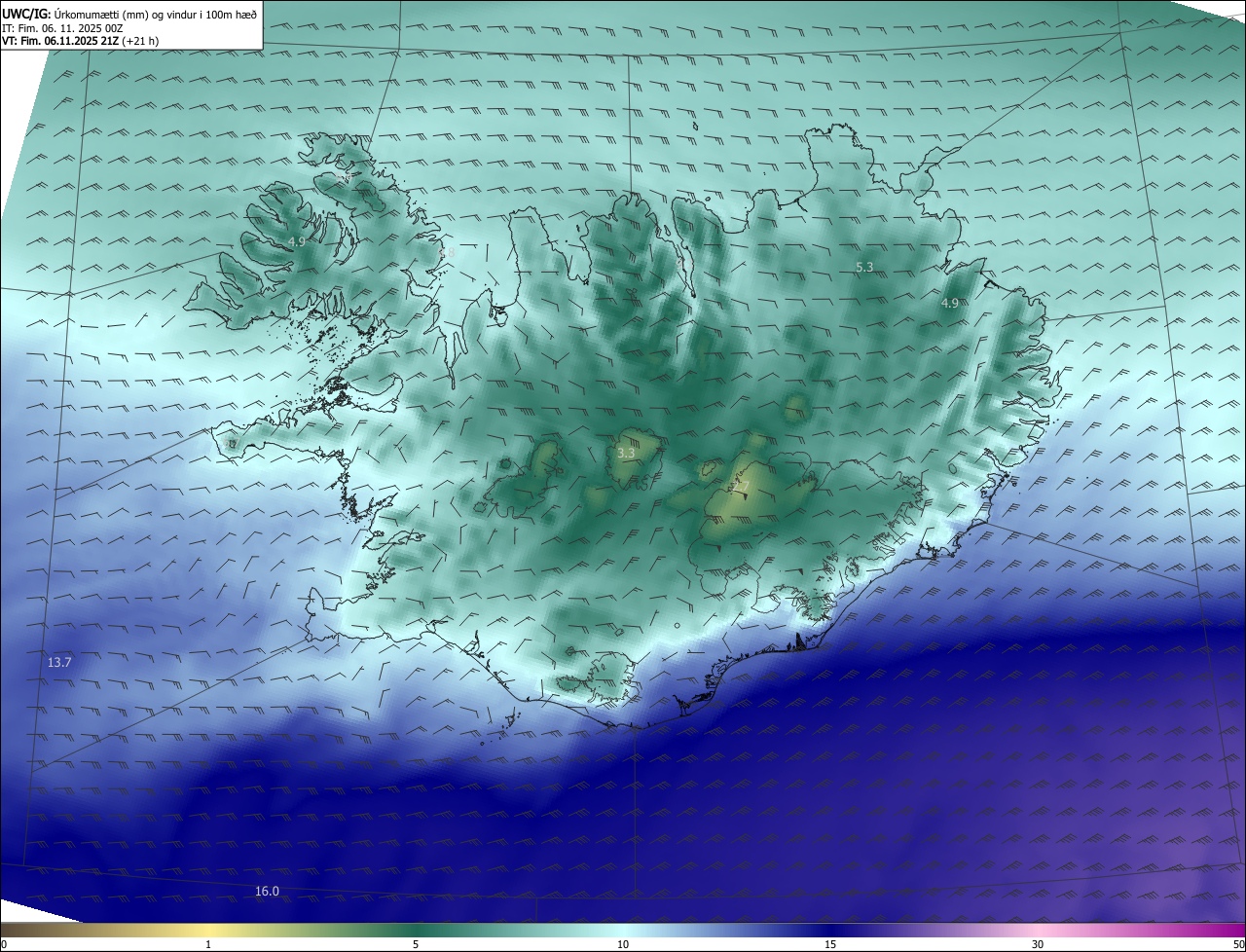Click the 3.3 value on the central glacier
Screen dimensions: 1246x952
click(626, 453)
